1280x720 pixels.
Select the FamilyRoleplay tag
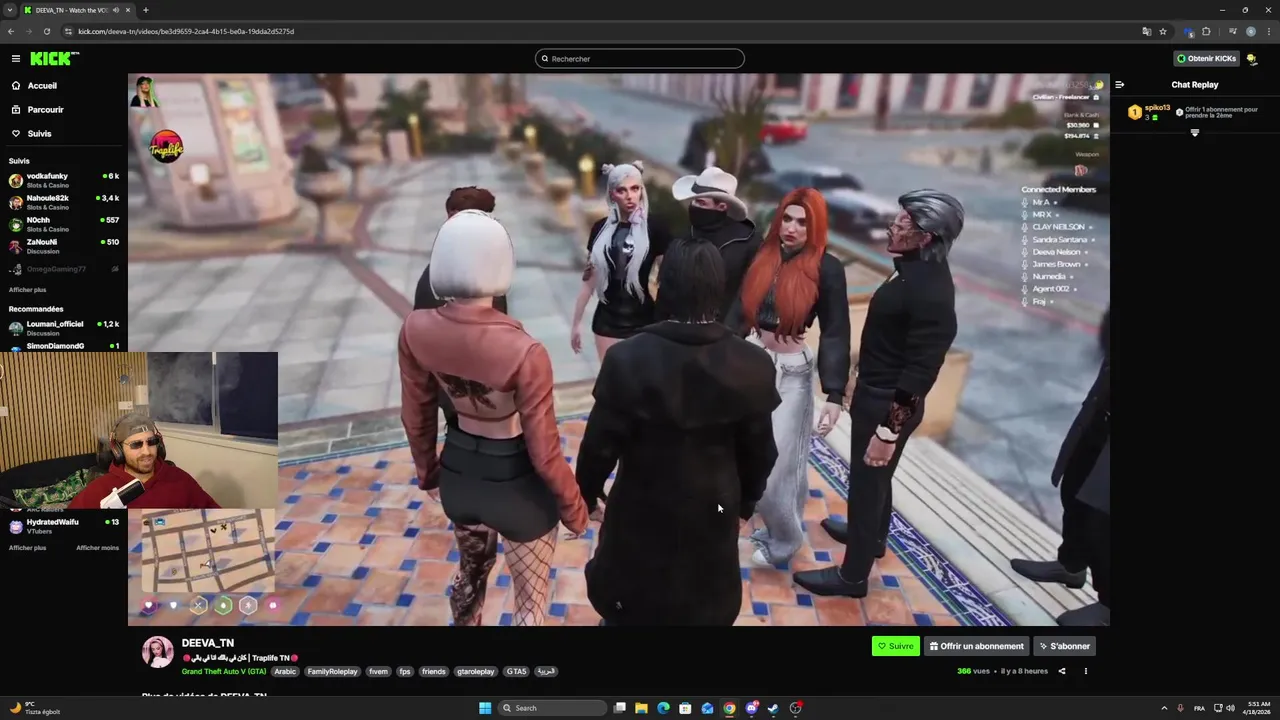(332, 672)
